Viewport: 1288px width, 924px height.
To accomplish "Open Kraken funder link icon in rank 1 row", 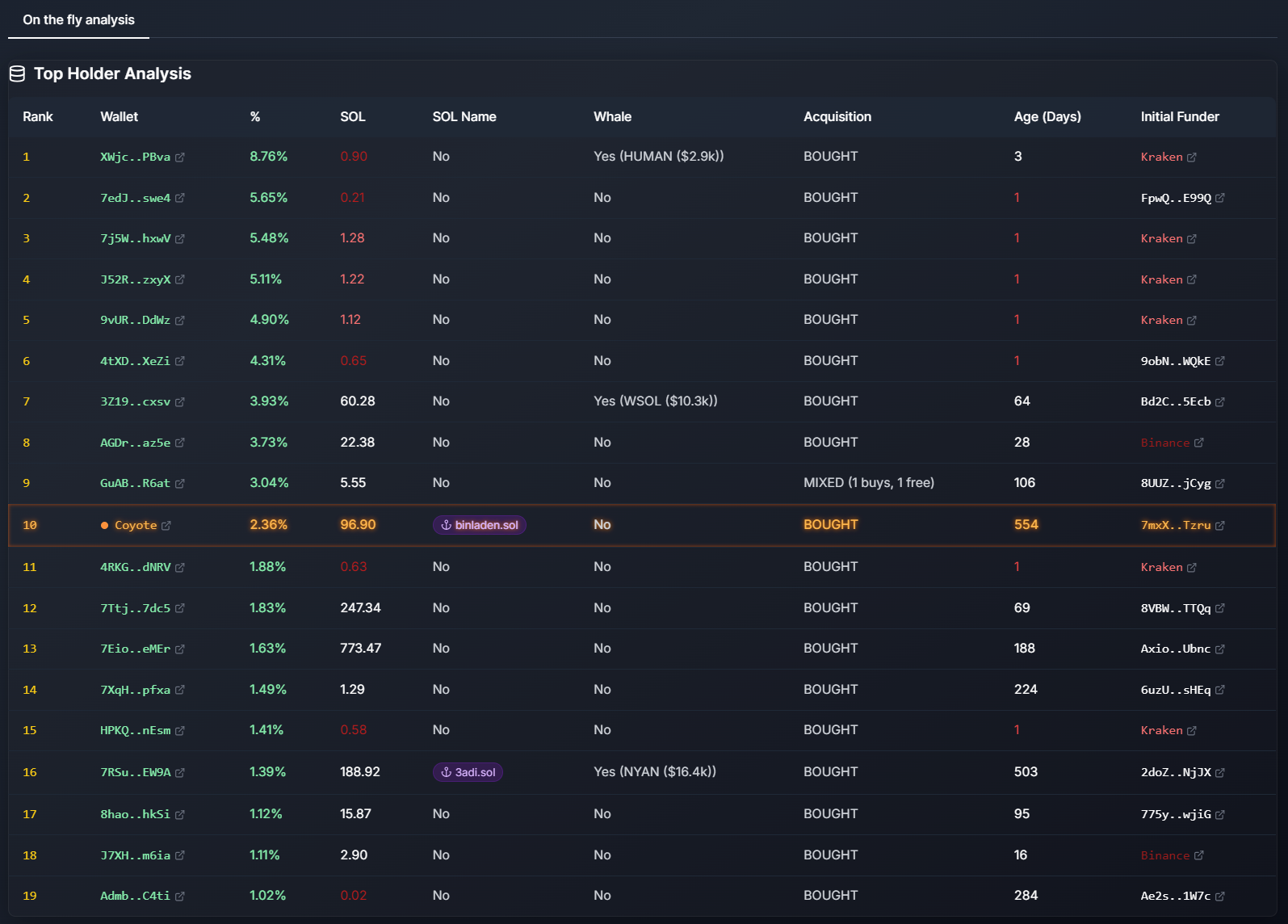I will tap(1192, 157).
